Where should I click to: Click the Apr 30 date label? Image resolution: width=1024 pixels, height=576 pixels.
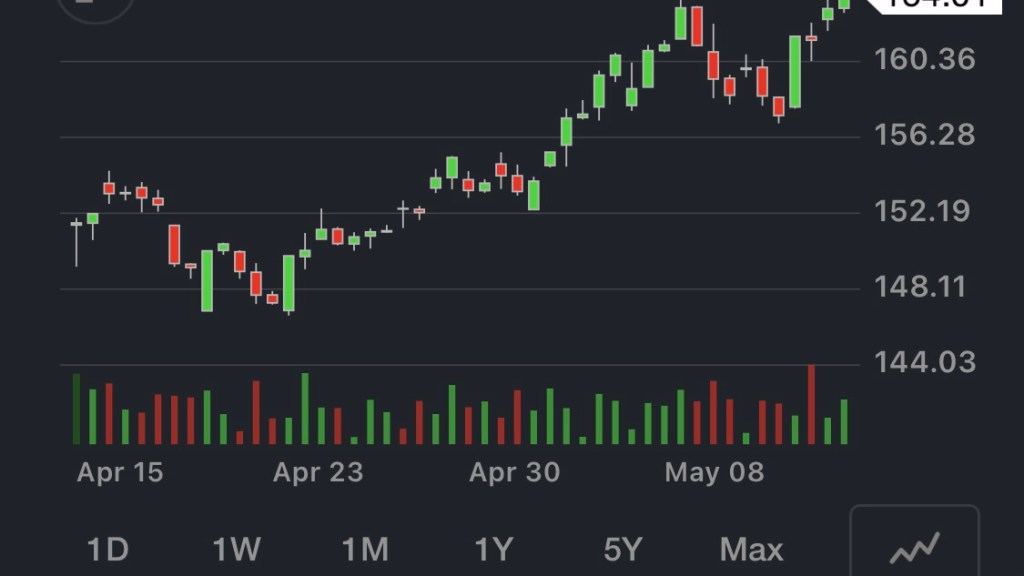pos(515,472)
